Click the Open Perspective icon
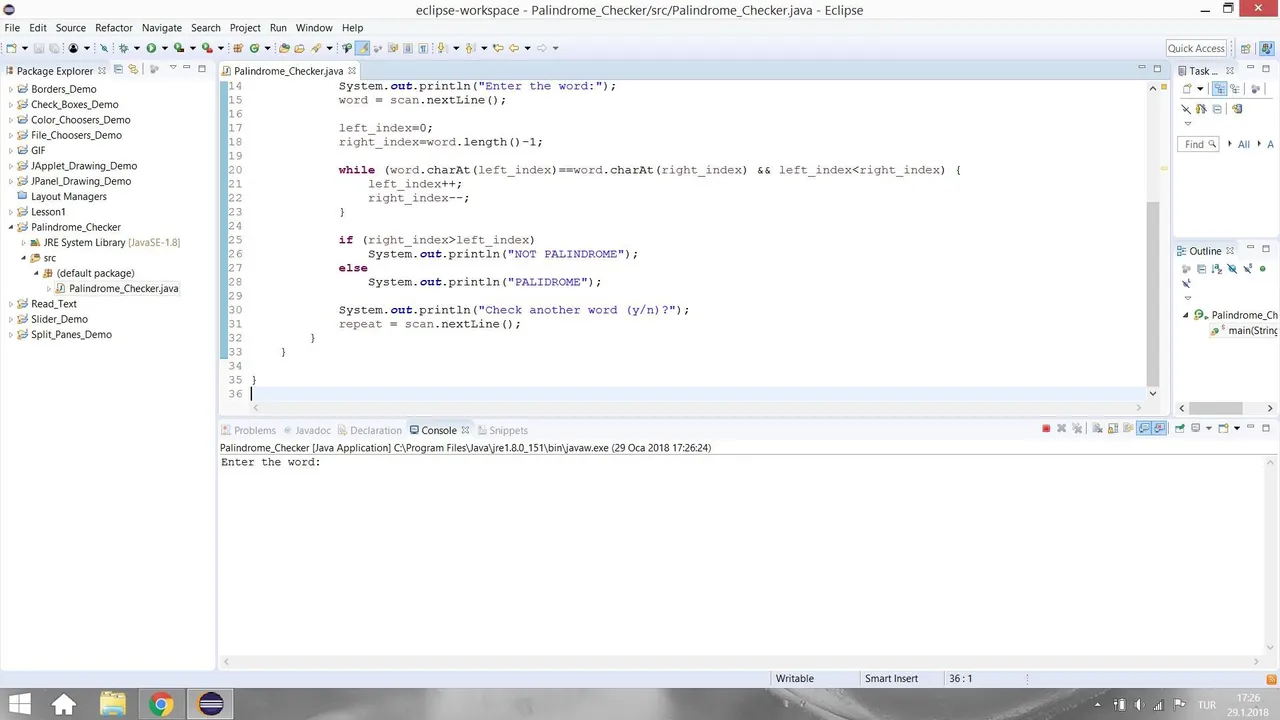1280x720 pixels. point(1245,48)
